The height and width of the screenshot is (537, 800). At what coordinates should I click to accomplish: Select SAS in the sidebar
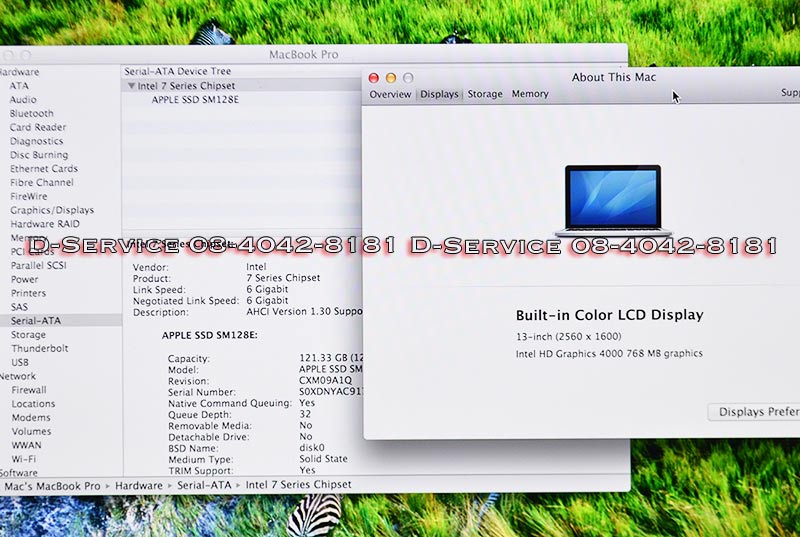click(19, 306)
